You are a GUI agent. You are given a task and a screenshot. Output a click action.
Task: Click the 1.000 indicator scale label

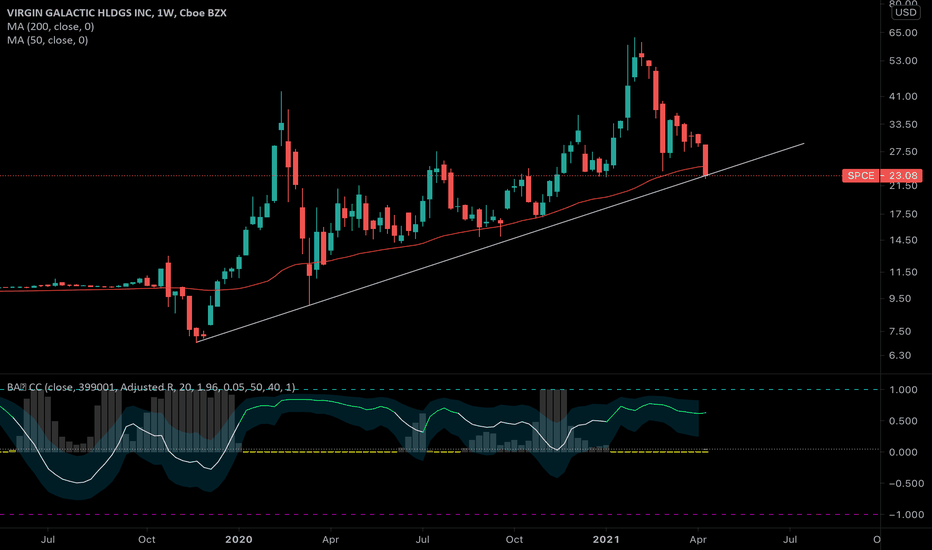pyautogui.click(x=903, y=389)
